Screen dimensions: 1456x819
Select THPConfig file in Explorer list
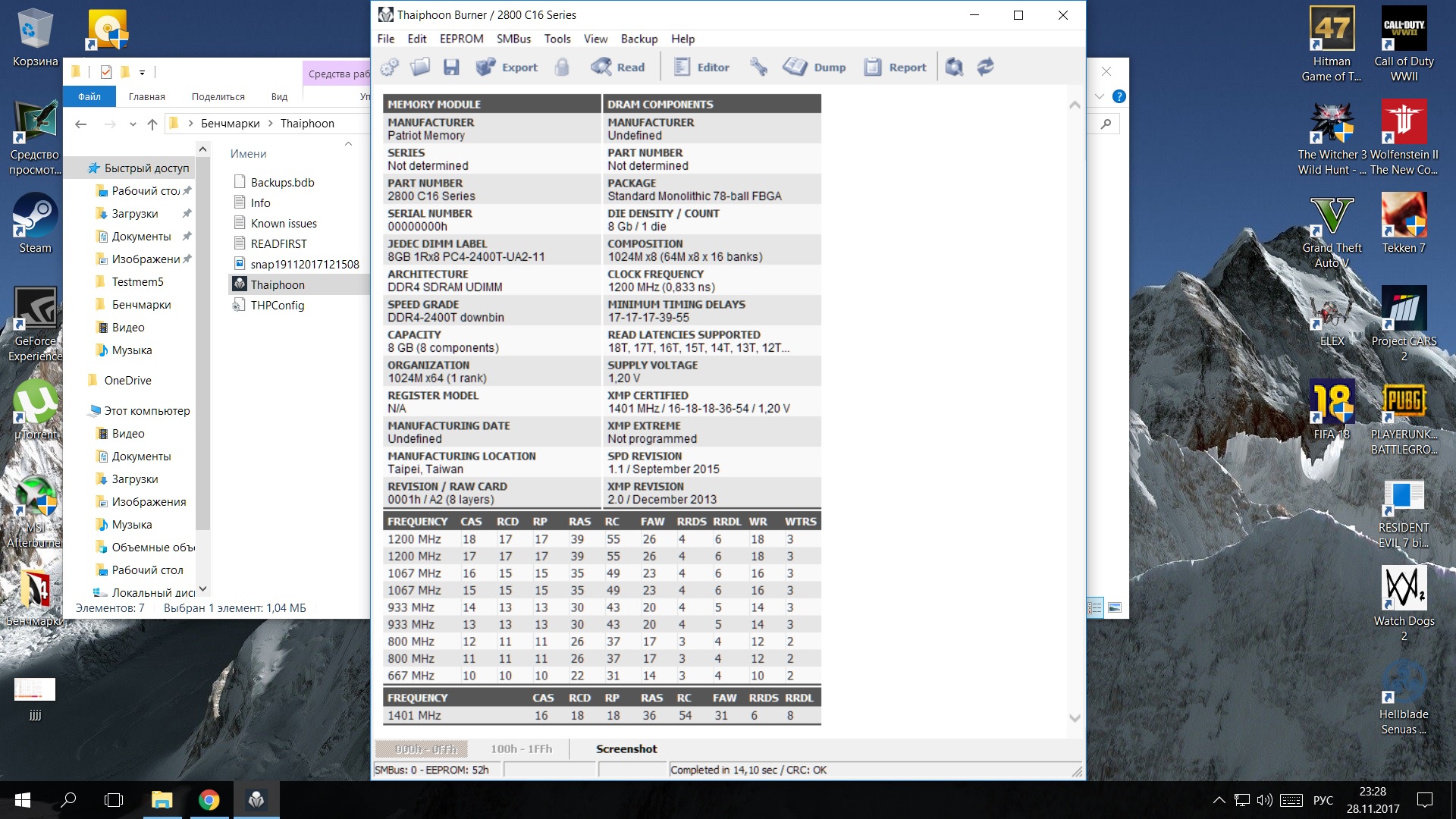(x=277, y=305)
